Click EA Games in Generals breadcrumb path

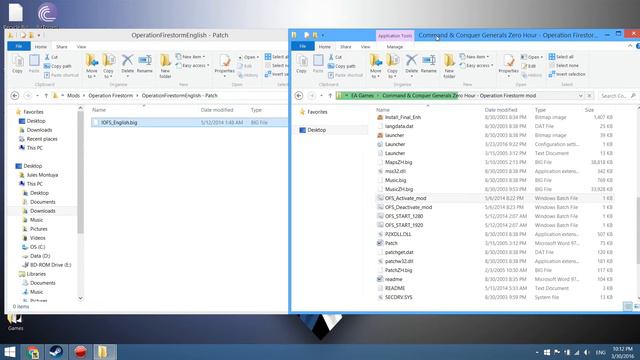(x=362, y=96)
